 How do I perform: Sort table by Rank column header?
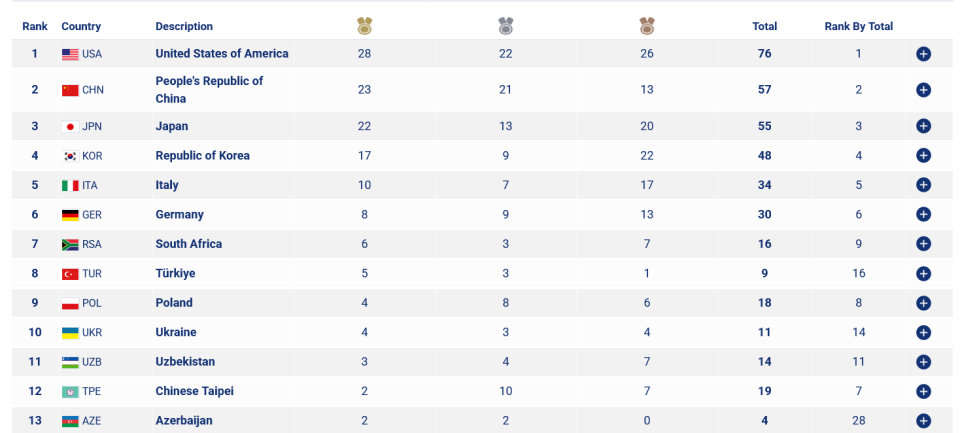(35, 26)
